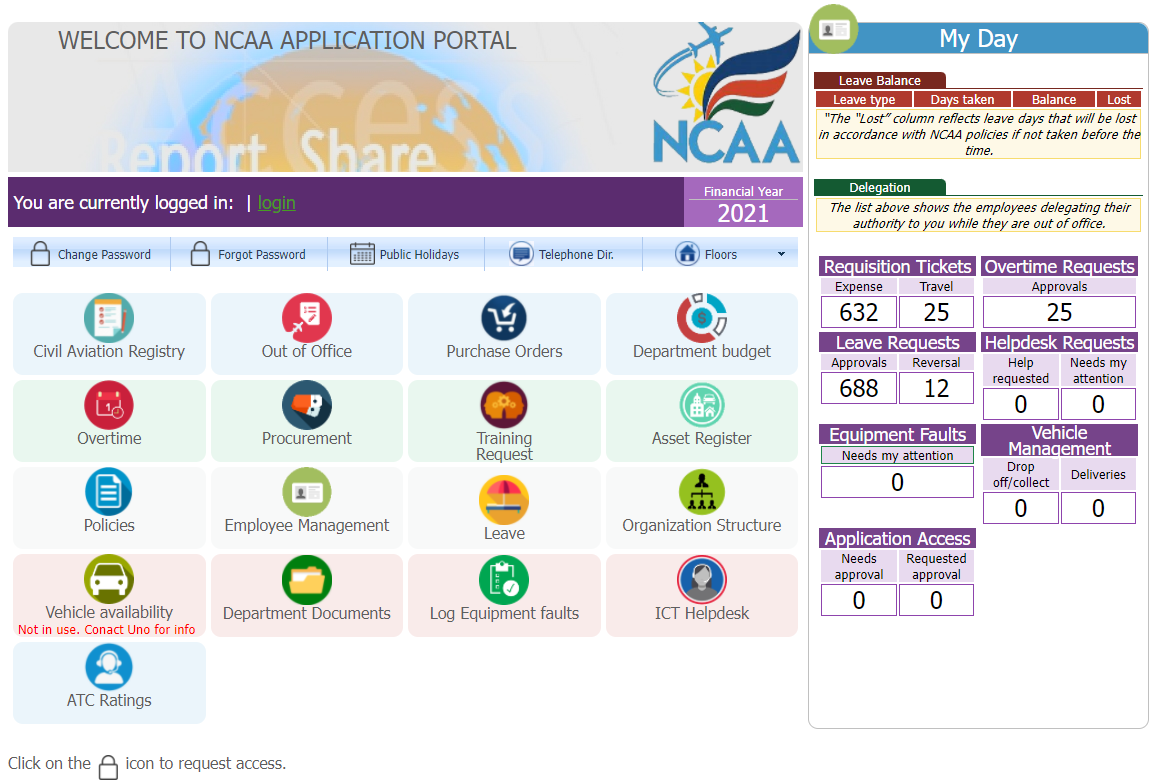
Task: Click the Days taken column header
Action: [x=962, y=100]
